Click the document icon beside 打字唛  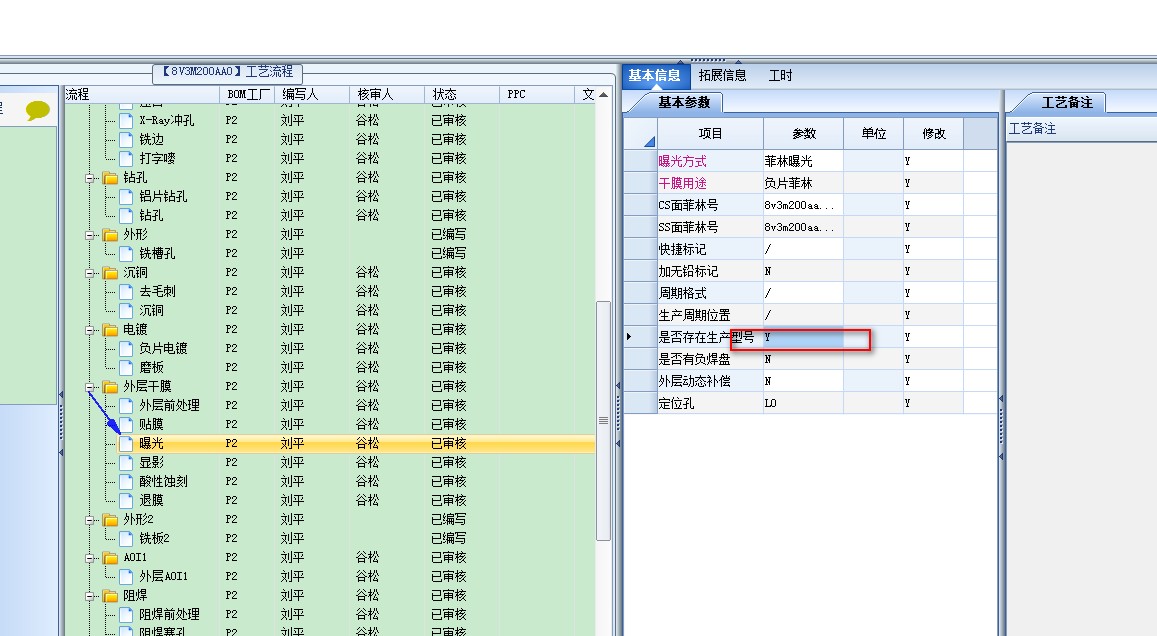coord(126,159)
